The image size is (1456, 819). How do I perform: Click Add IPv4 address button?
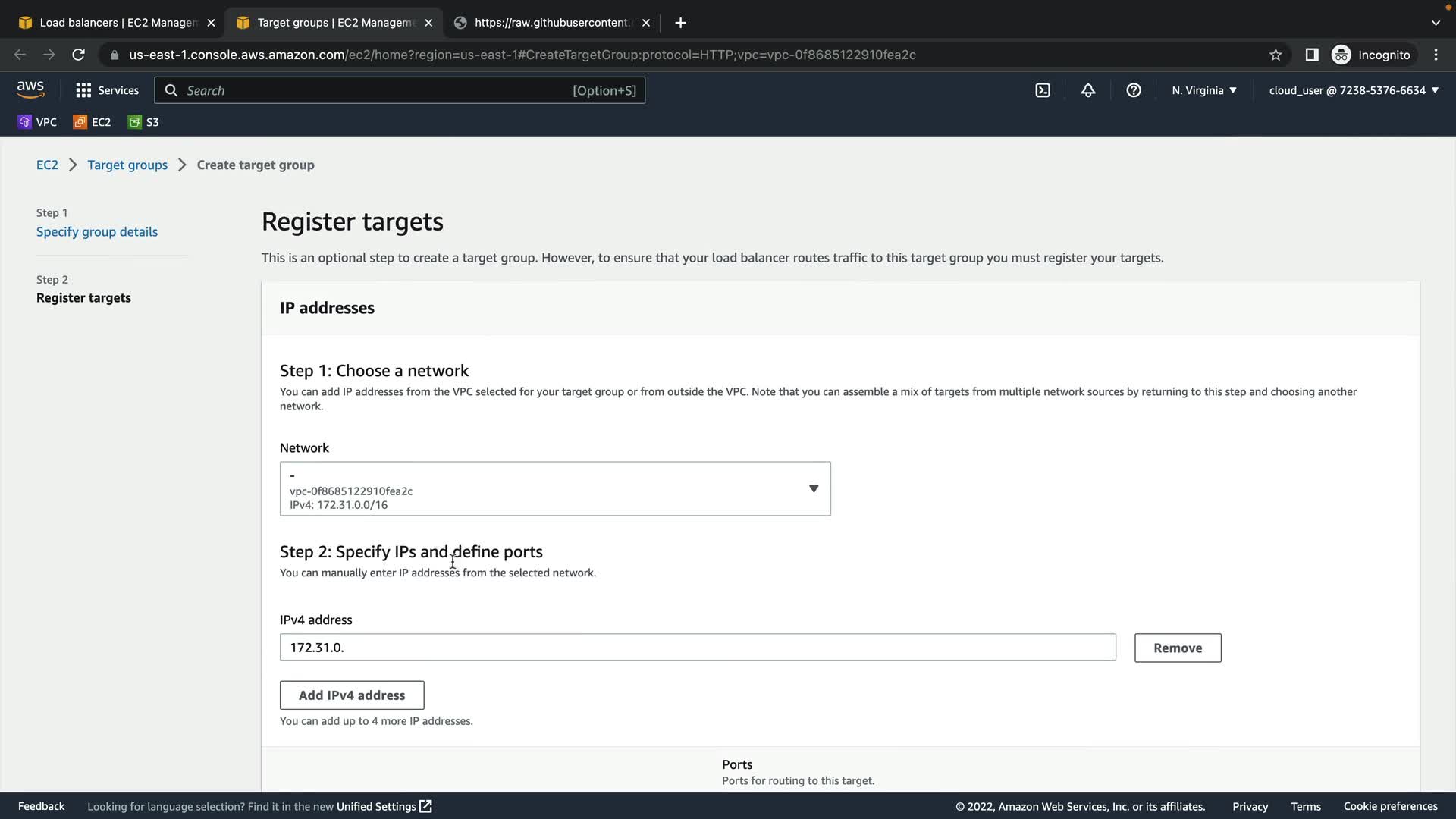click(x=352, y=695)
